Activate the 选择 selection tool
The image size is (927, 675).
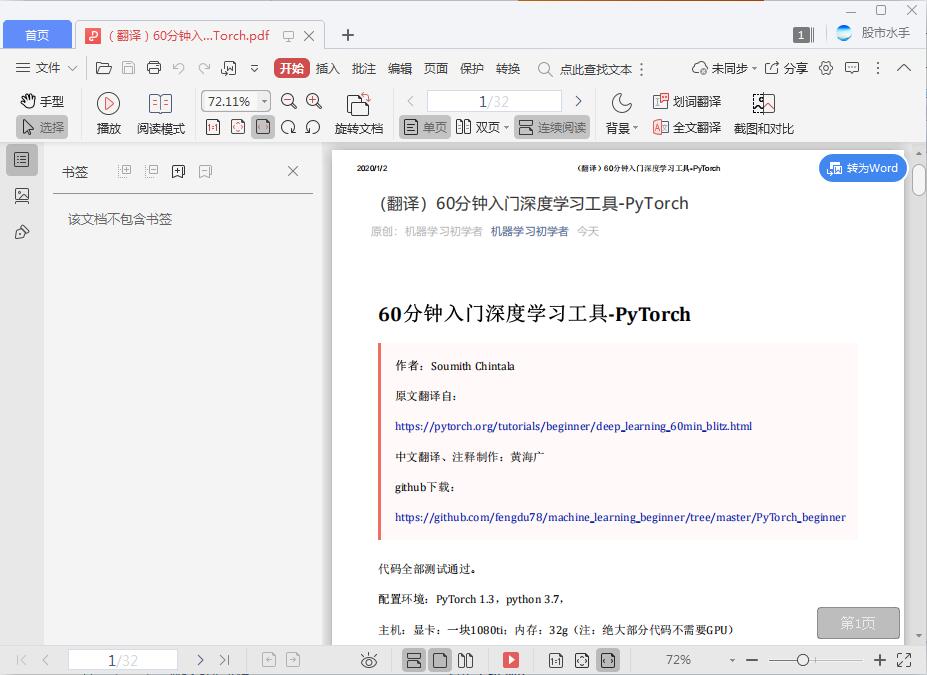[43, 127]
